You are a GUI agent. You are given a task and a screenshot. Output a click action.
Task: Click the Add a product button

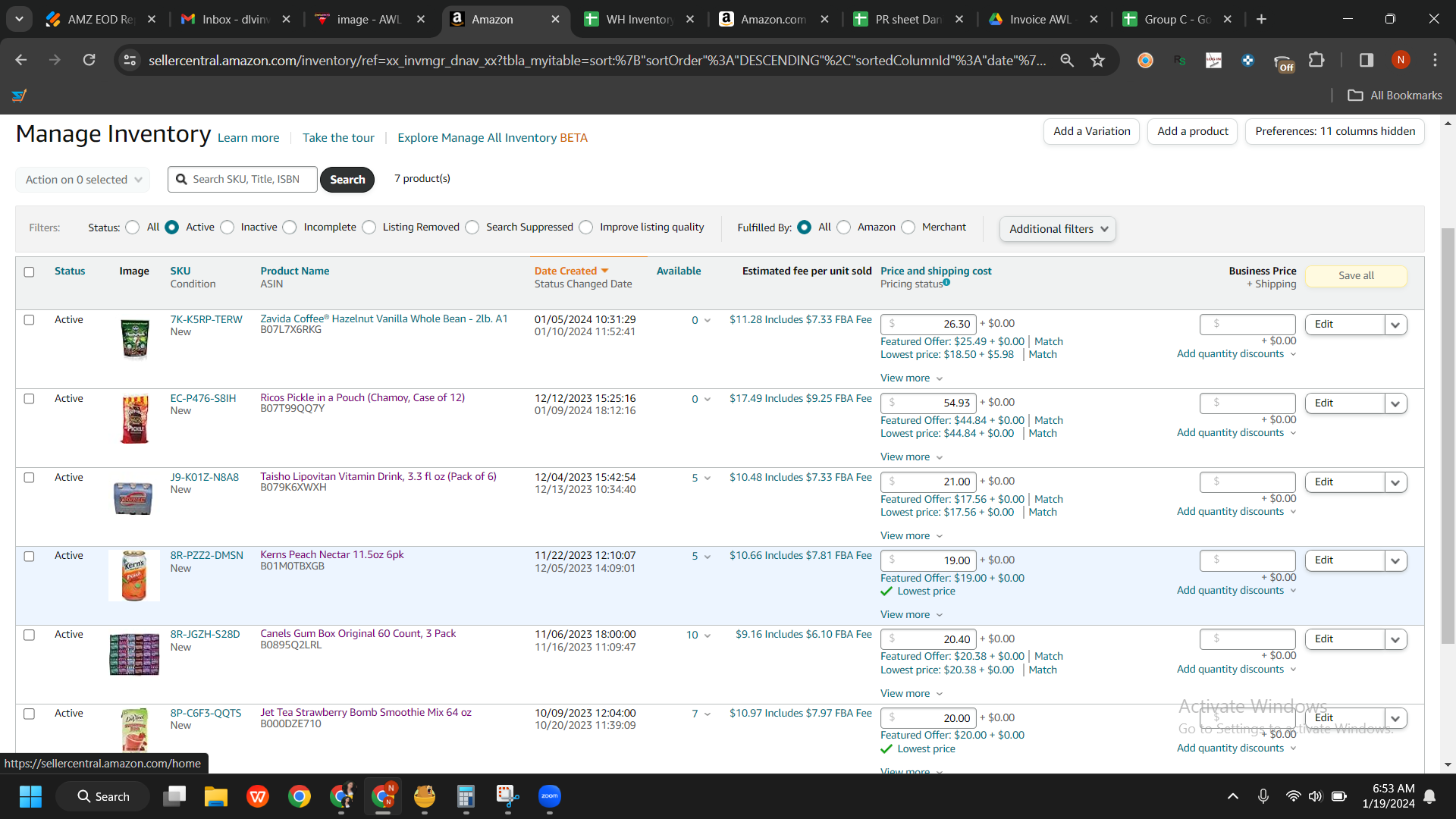pyautogui.click(x=1193, y=131)
